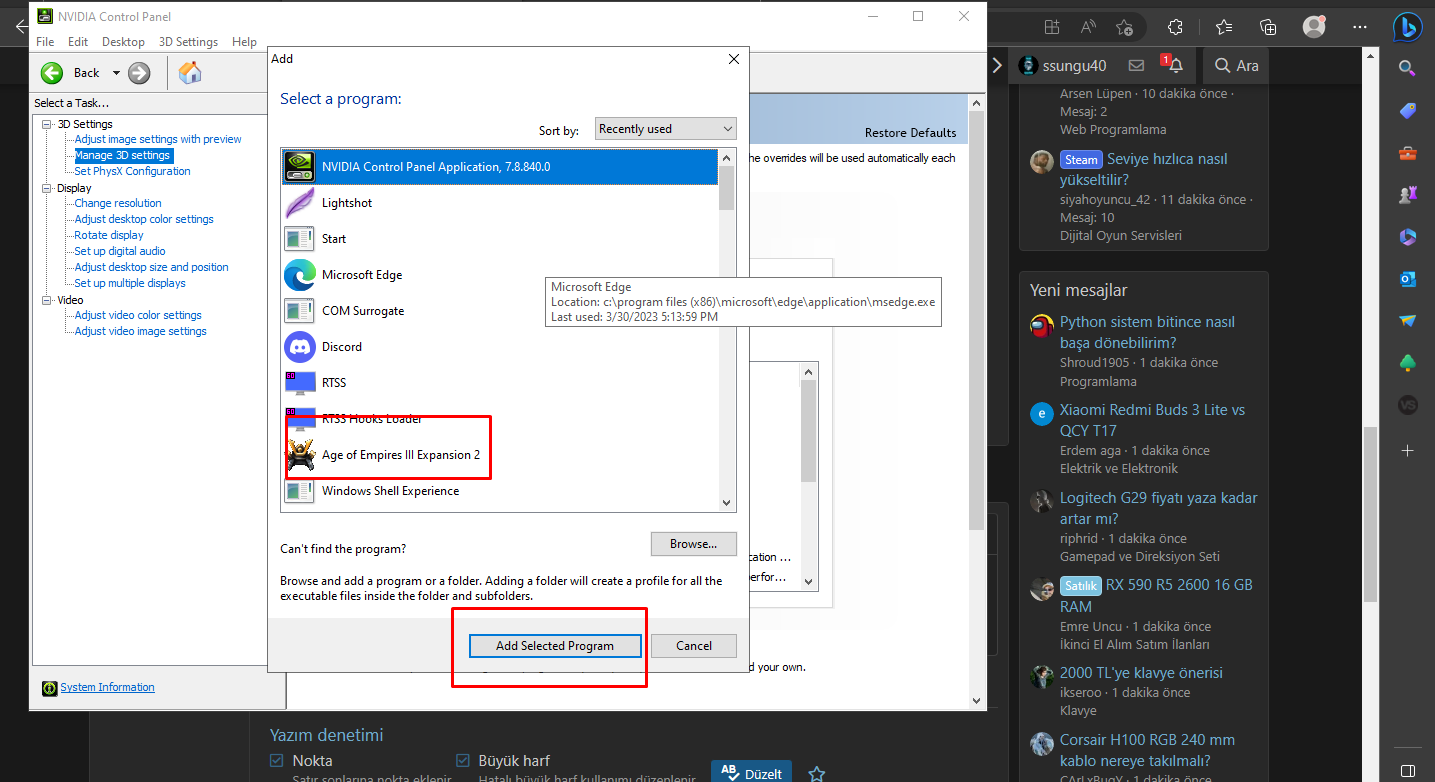This screenshot has width=1435, height=782.
Task: Open the Desktop menu
Action: pos(123,42)
